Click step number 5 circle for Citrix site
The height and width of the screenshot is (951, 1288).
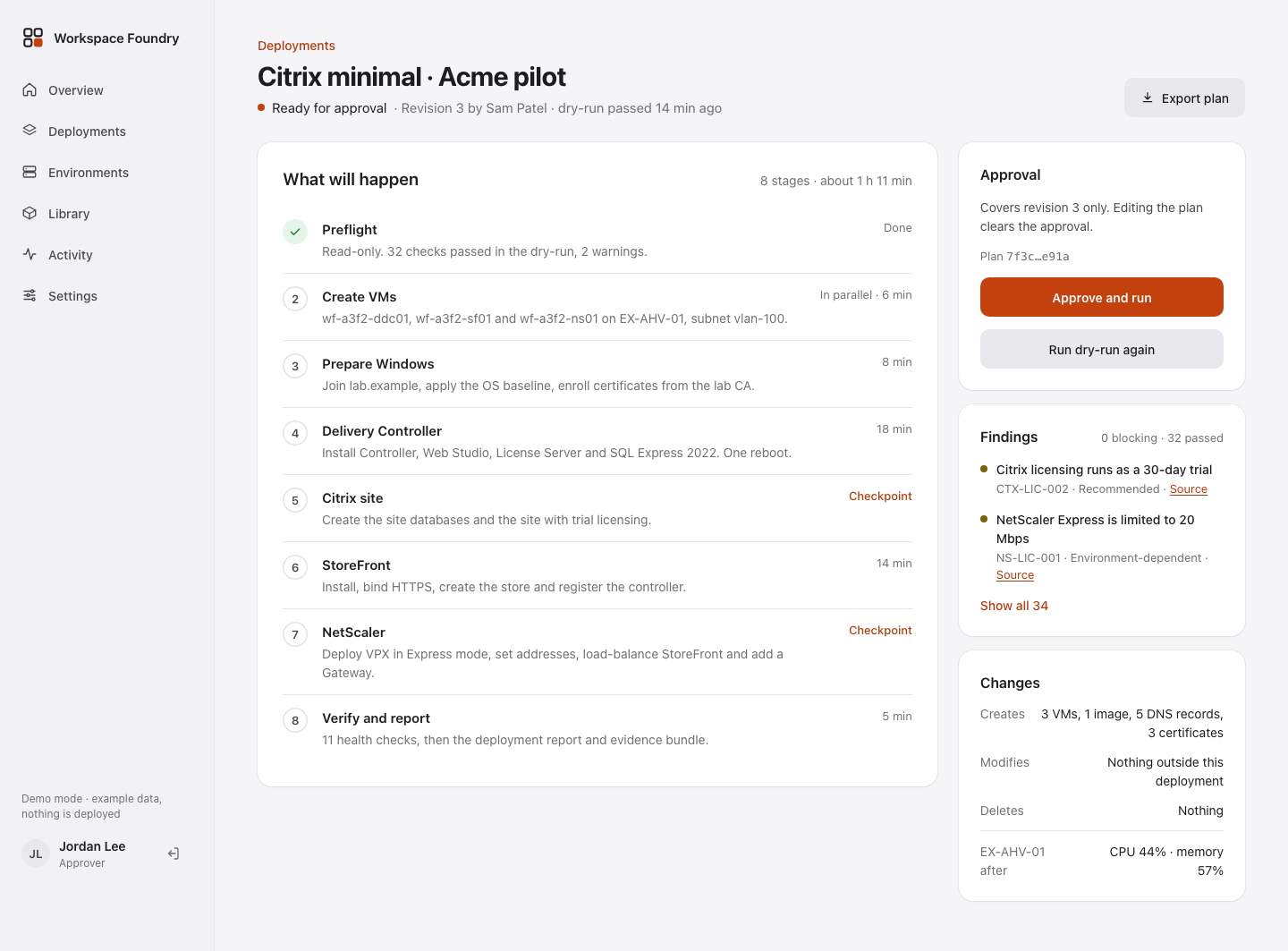[x=295, y=500]
